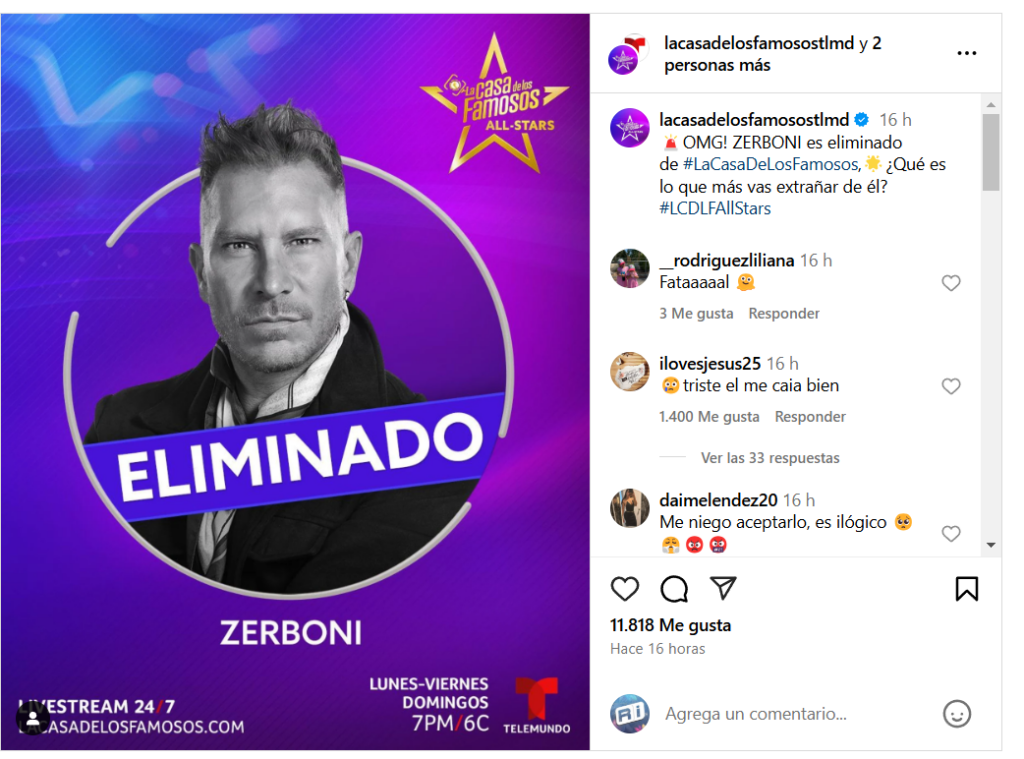
Task: Click scrollbar up arrow in comments
Action: pyautogui.click(x=991, y=105)
